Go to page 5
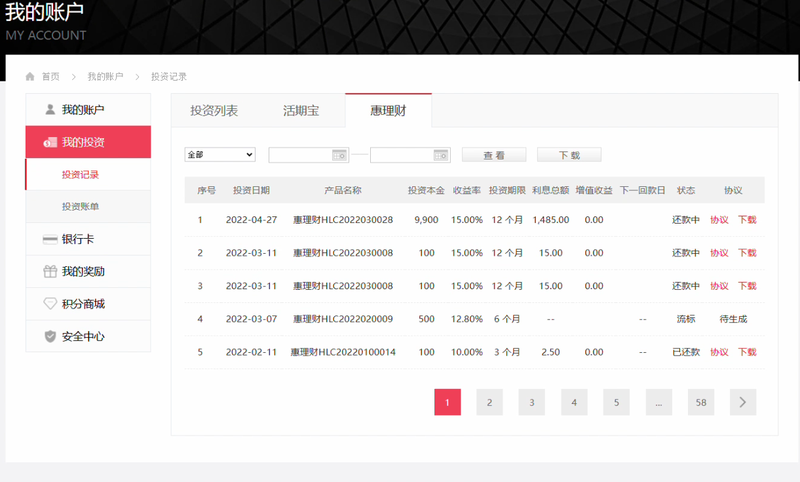Image resolution: width=800 pixels, height=482 pixels. pos(616,402)
